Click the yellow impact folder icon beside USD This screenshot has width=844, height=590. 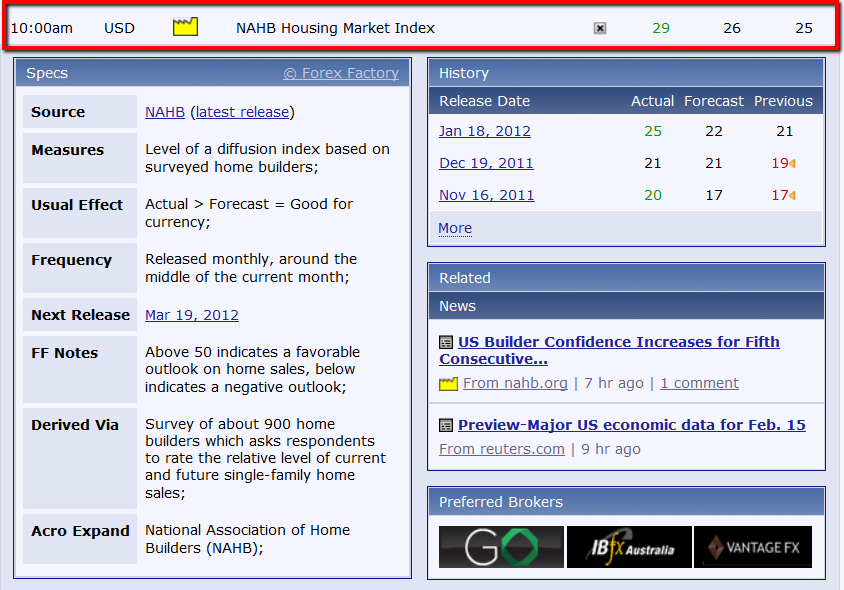tap(185, 27)
